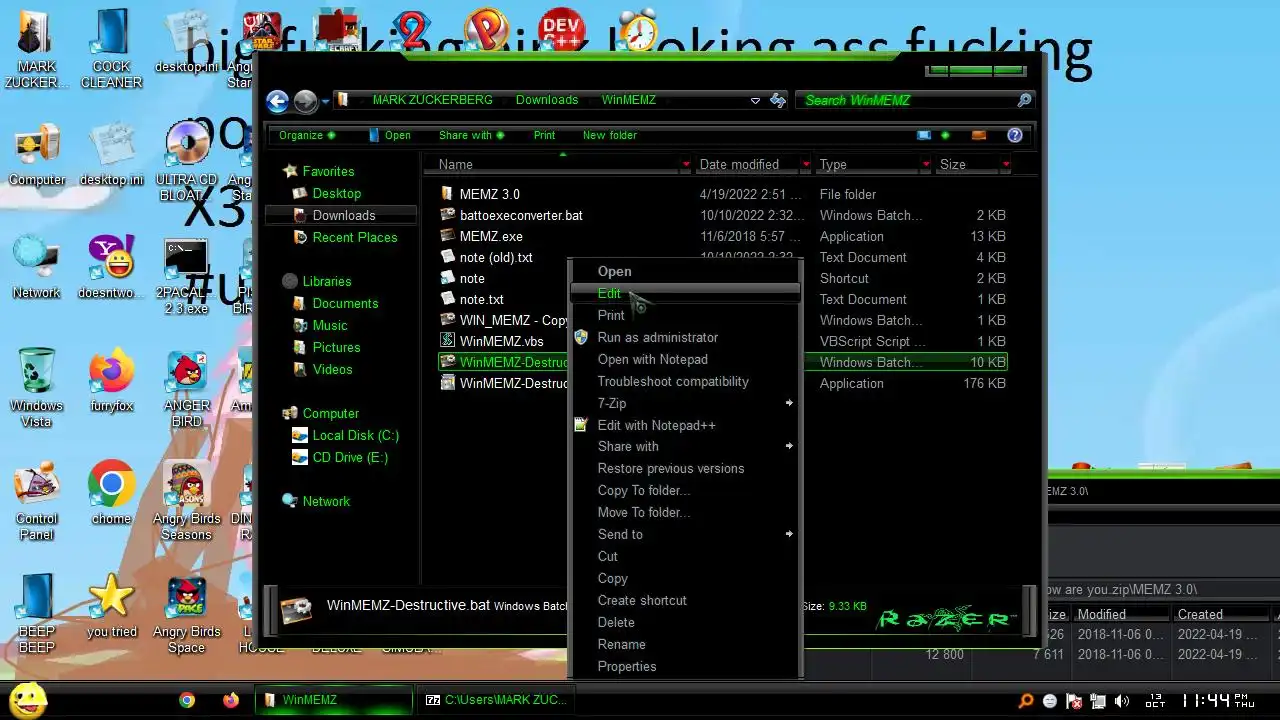Viewport: 1280px width, 720px height.
Task: Choose Delete in the context menu
Action: [x=685, y=622]
